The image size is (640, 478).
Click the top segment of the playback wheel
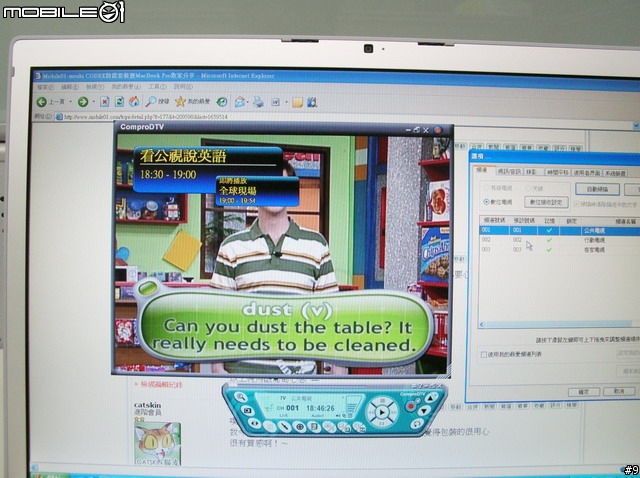pyautogui.click(x=382, y=401)
